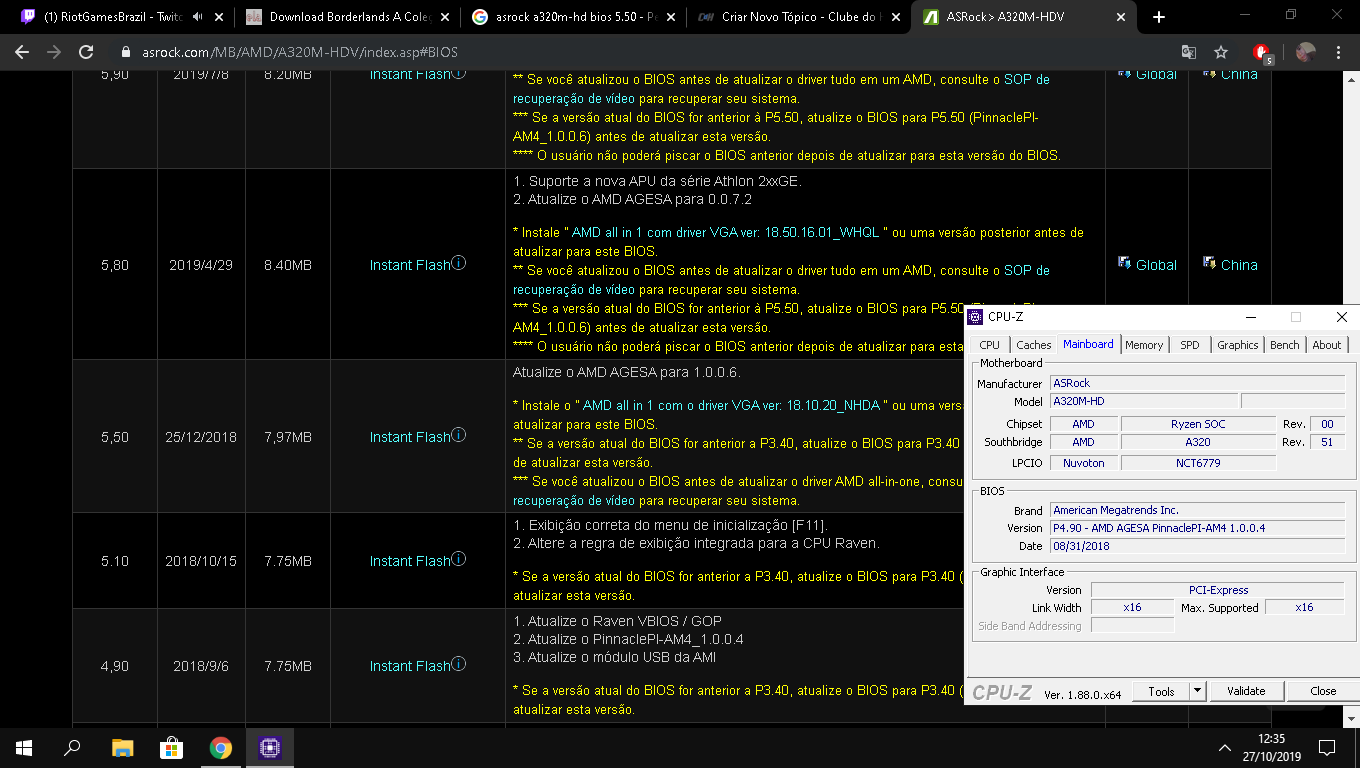Select the American Megatrends Inc. brand field

(1198, 510)
